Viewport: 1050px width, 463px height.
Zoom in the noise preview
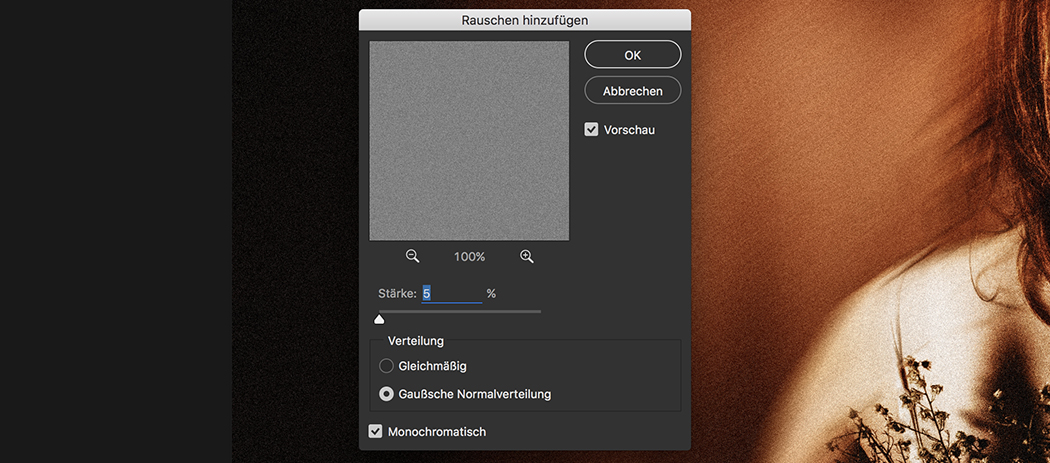pyautogui.click(x=527, y=256)
